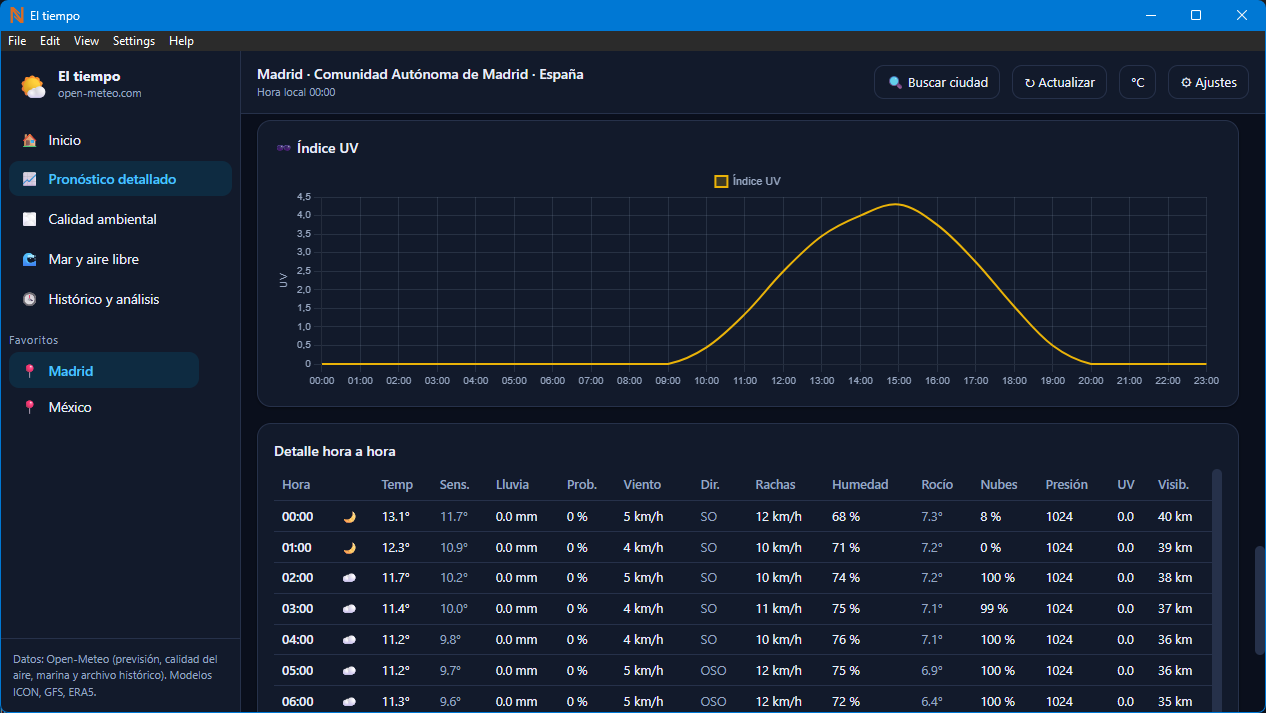Click the Buscar ciudad button
This screenshot has height=713, width=1266.
tap(937, 83)
